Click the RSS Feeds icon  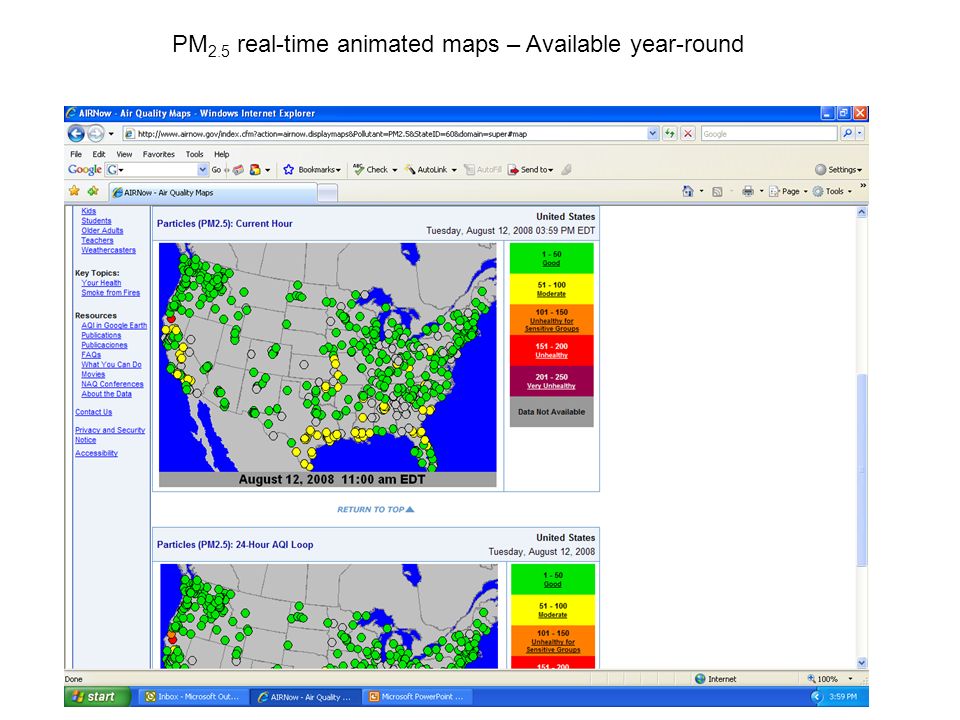[717, 192]
